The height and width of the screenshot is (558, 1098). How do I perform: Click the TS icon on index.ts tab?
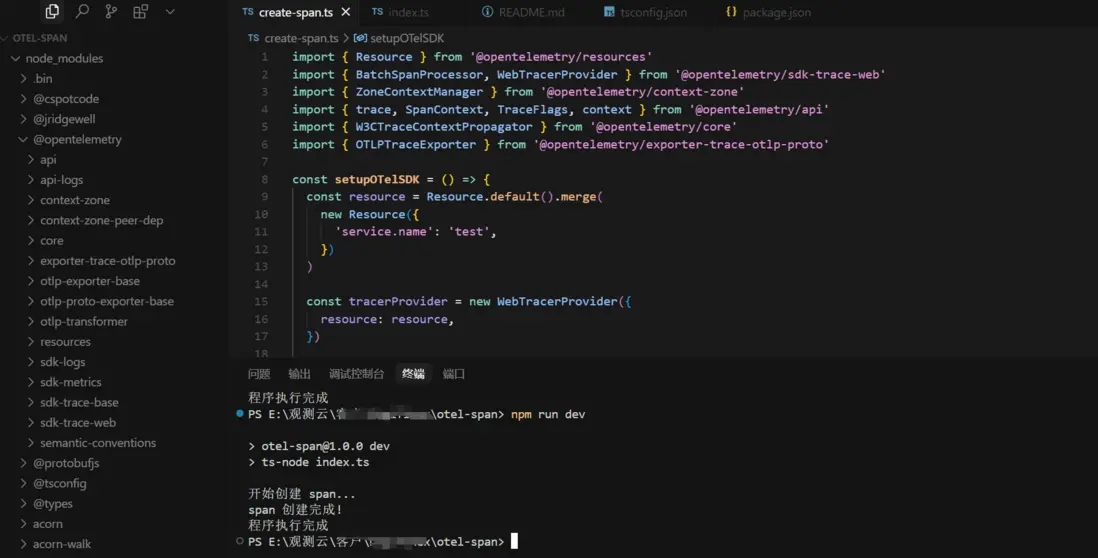click(377, 12)
